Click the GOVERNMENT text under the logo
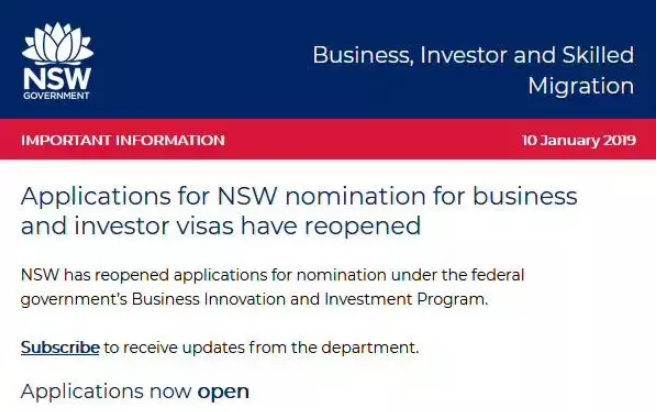The image size is (657, 412). pos(56,96)
